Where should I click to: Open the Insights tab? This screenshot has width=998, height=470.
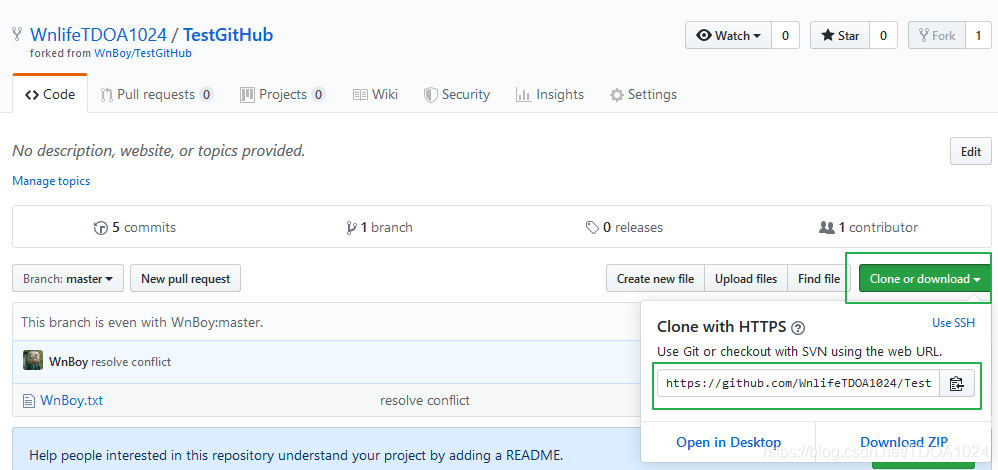coord(549,94)
